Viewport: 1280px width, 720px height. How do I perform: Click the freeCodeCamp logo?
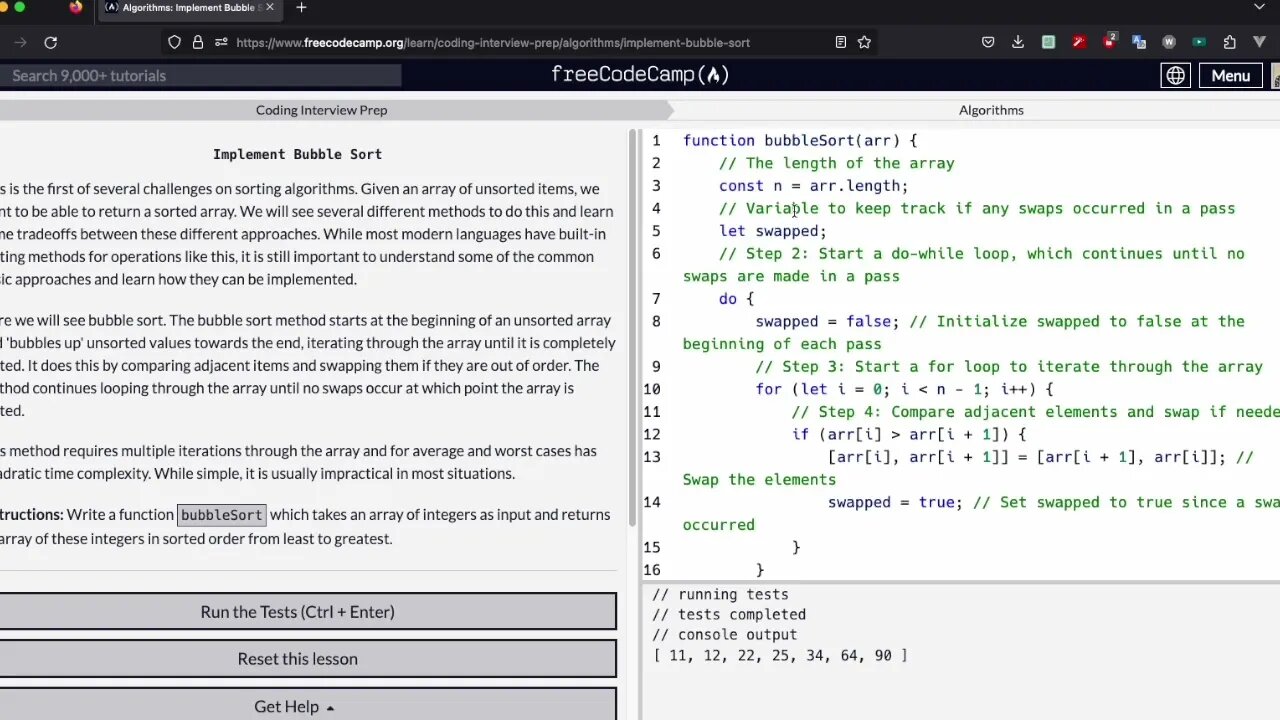[x=640, y=75]
